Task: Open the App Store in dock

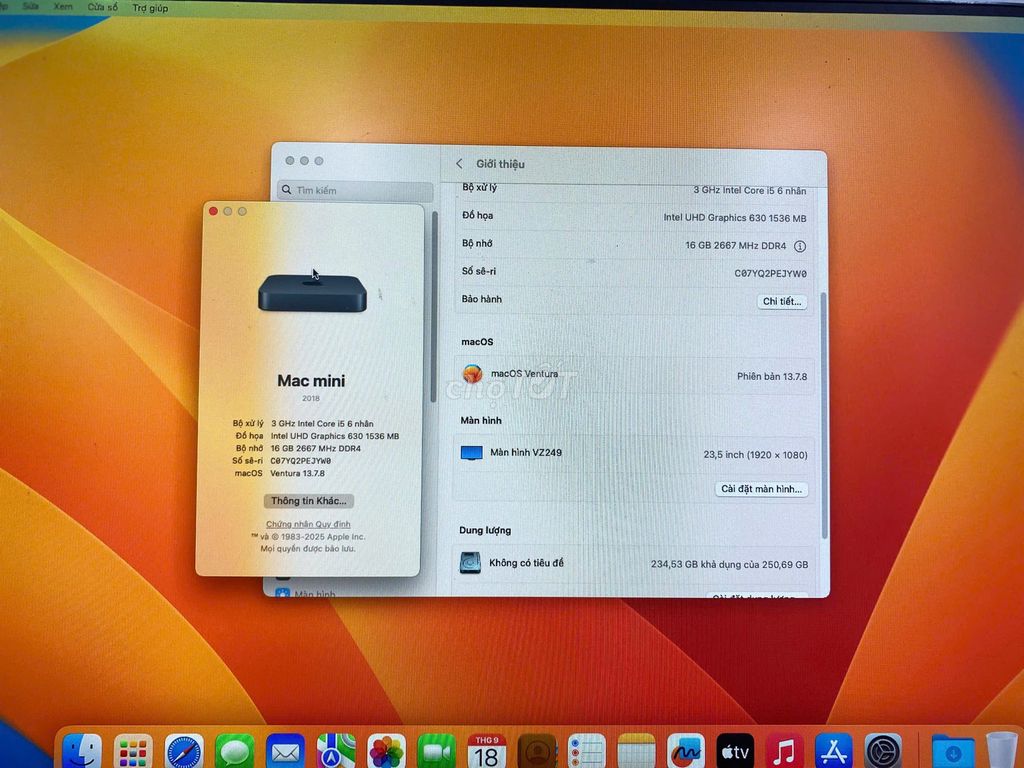Action: point(834,752)
